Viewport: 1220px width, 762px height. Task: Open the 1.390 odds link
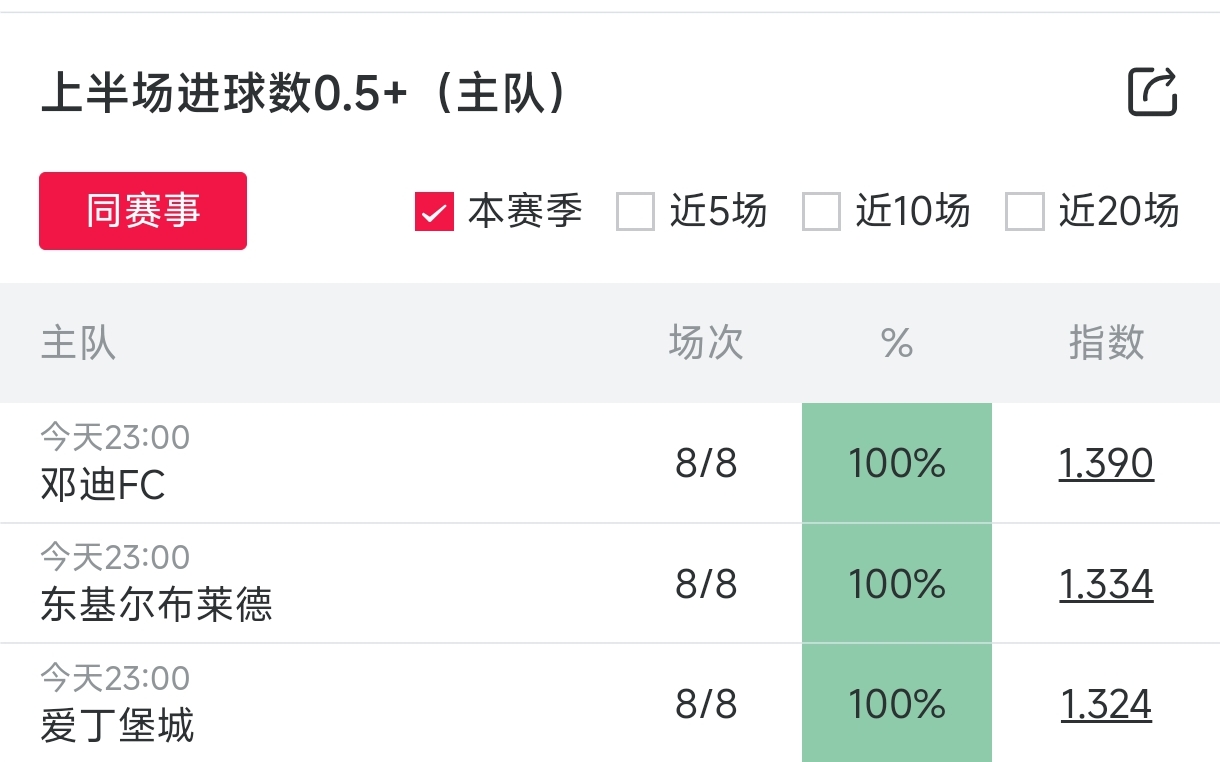1106,464
